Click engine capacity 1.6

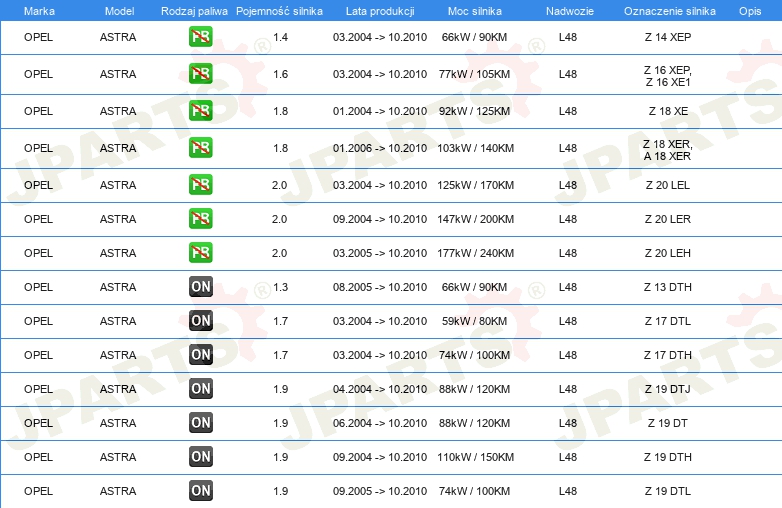(280, 74)
